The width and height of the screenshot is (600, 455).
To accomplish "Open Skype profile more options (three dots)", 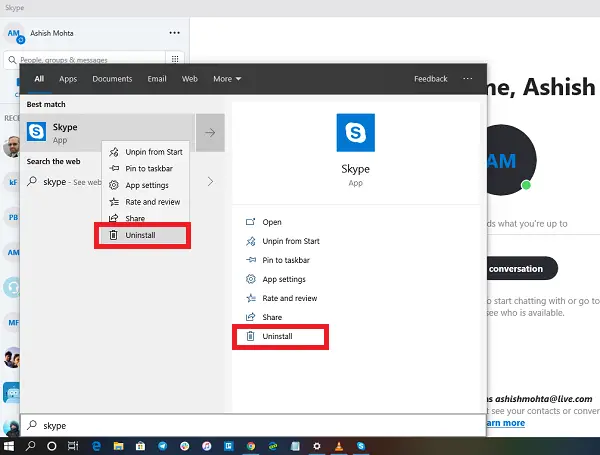I will 174,33.
